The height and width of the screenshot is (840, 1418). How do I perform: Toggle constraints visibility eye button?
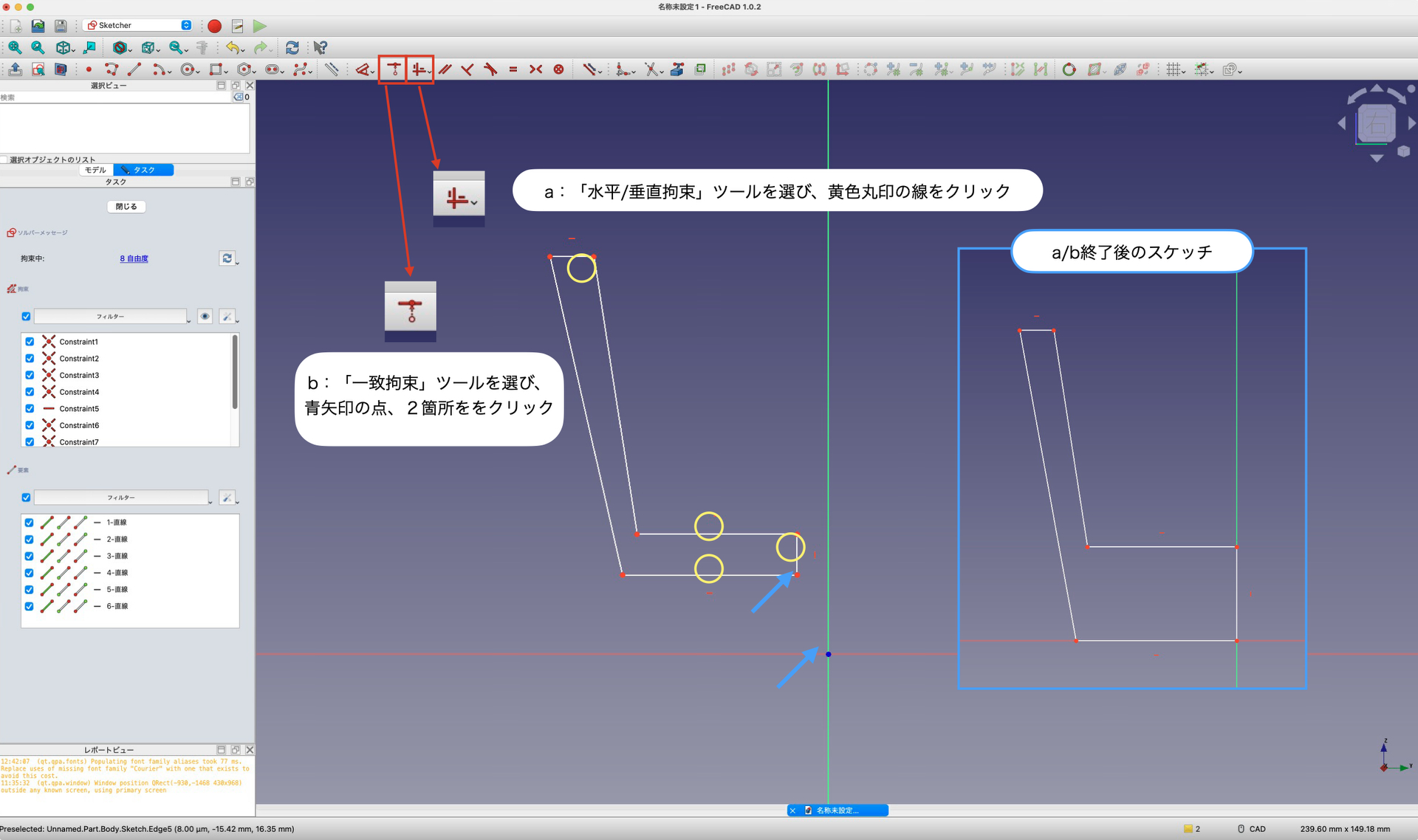205,316
